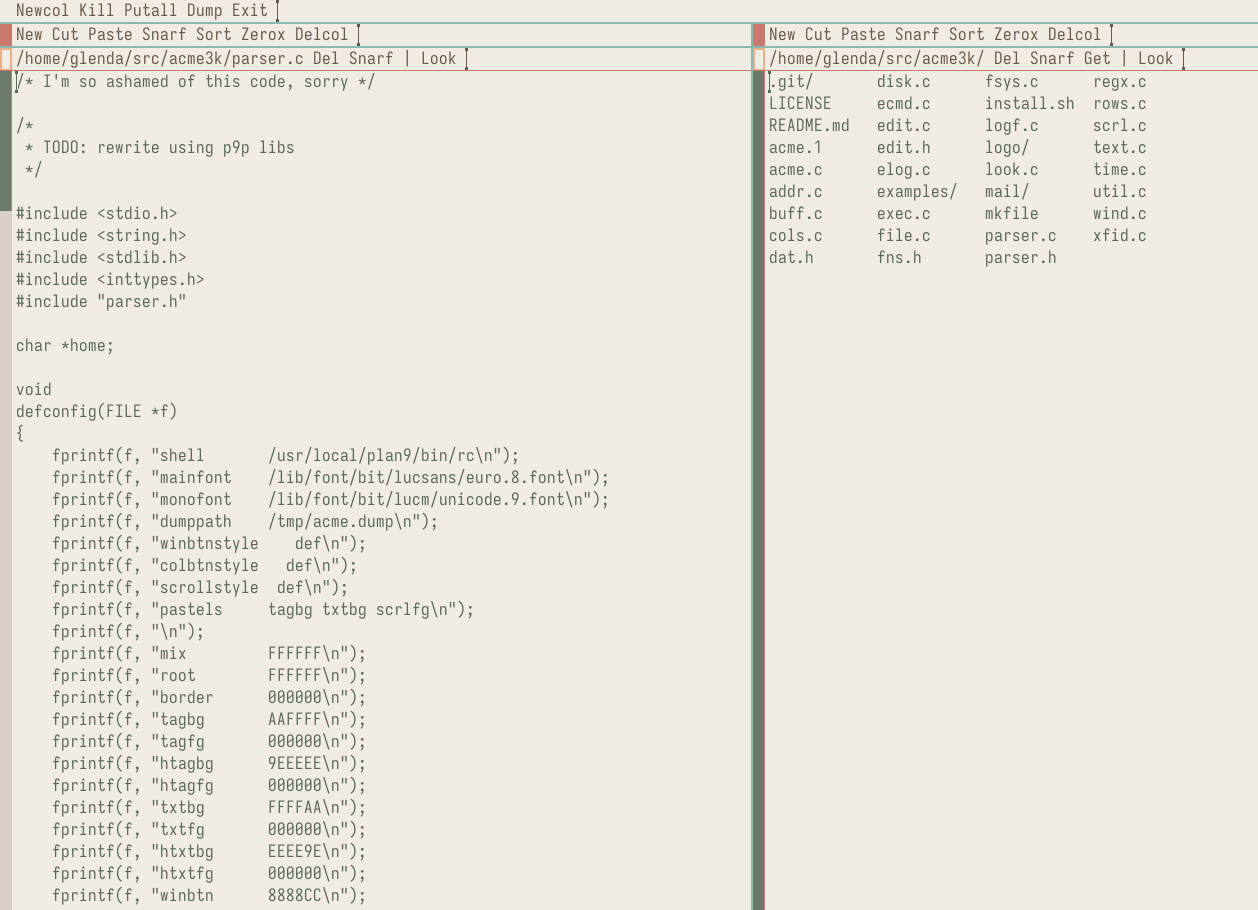The width and height of the screenshot is (1258, 910).
Task: Click the mail/ directory entry
Action: click(x=1007, y=192)
